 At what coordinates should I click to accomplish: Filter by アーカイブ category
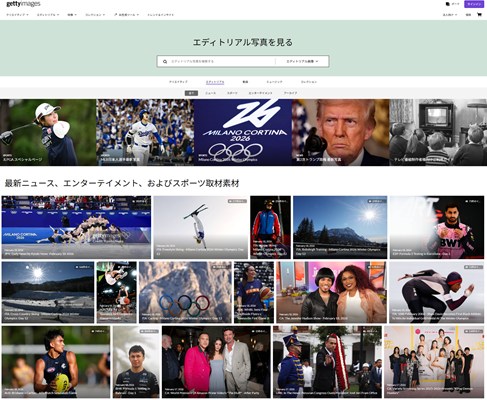click(290, 93)
